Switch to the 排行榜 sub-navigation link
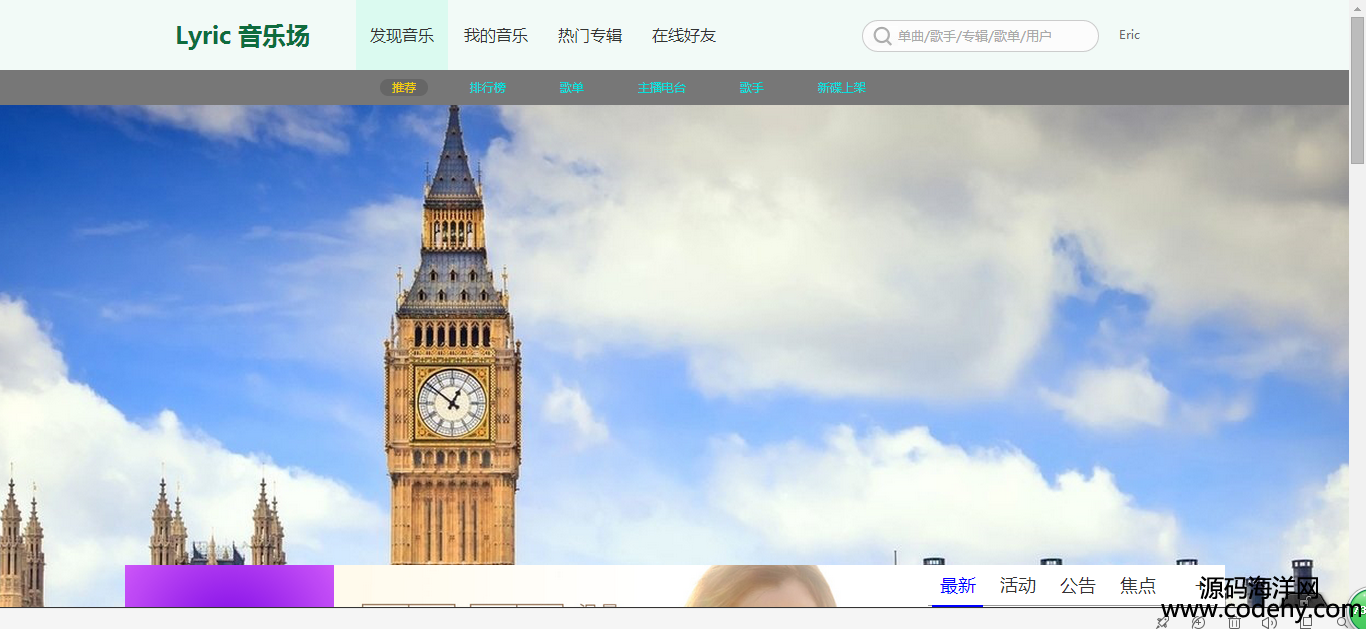1366x629 pixels. coord(488,88)
